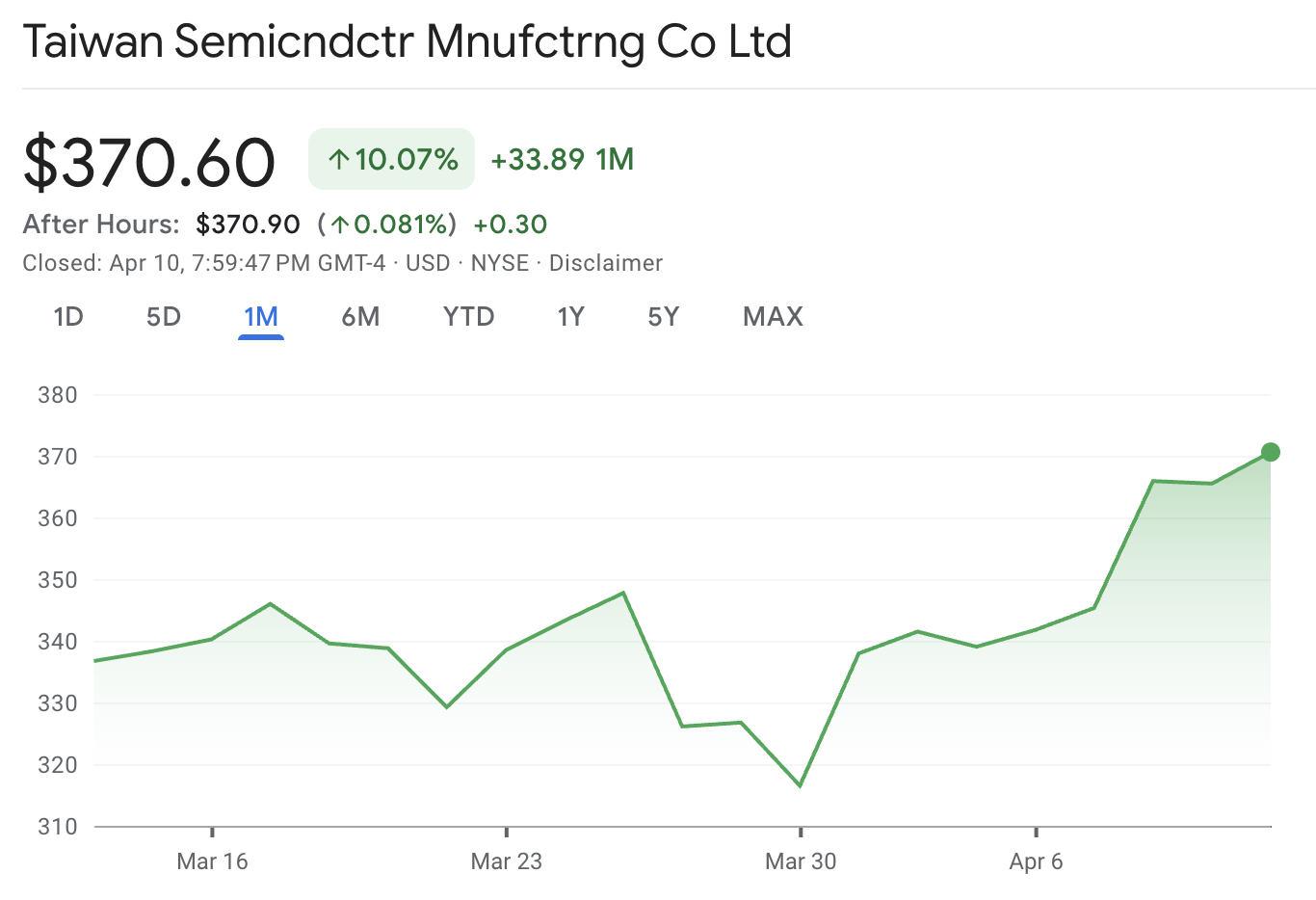The width and height of the screenshot is (1316, 900).
Task: View the YTD stock chart
Action: pyautogui.click(x=468, y=316)
